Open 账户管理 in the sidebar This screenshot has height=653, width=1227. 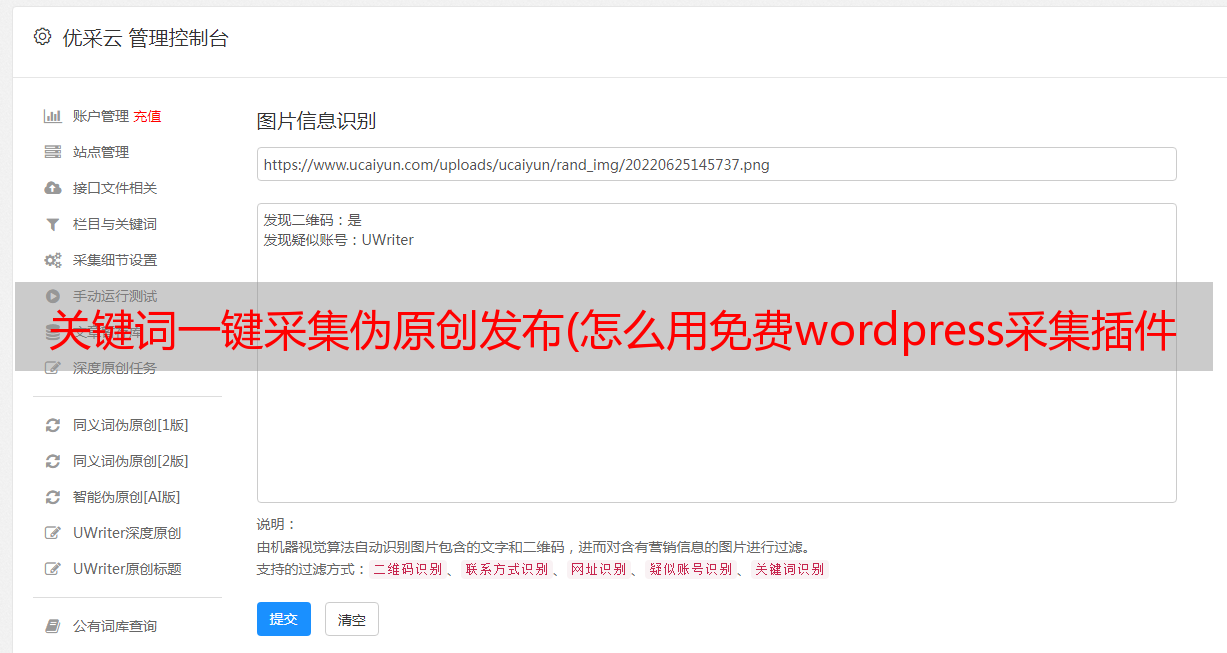point(101,116)
